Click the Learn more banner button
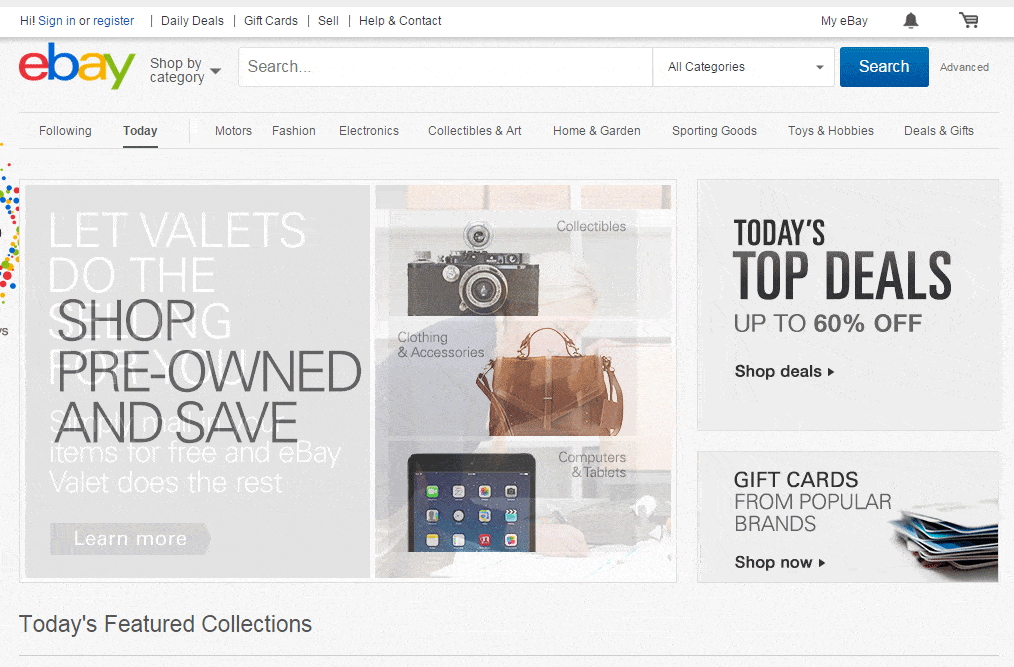Image resolution: width=1014 pixels, height=667 pixels. point(130,539)
